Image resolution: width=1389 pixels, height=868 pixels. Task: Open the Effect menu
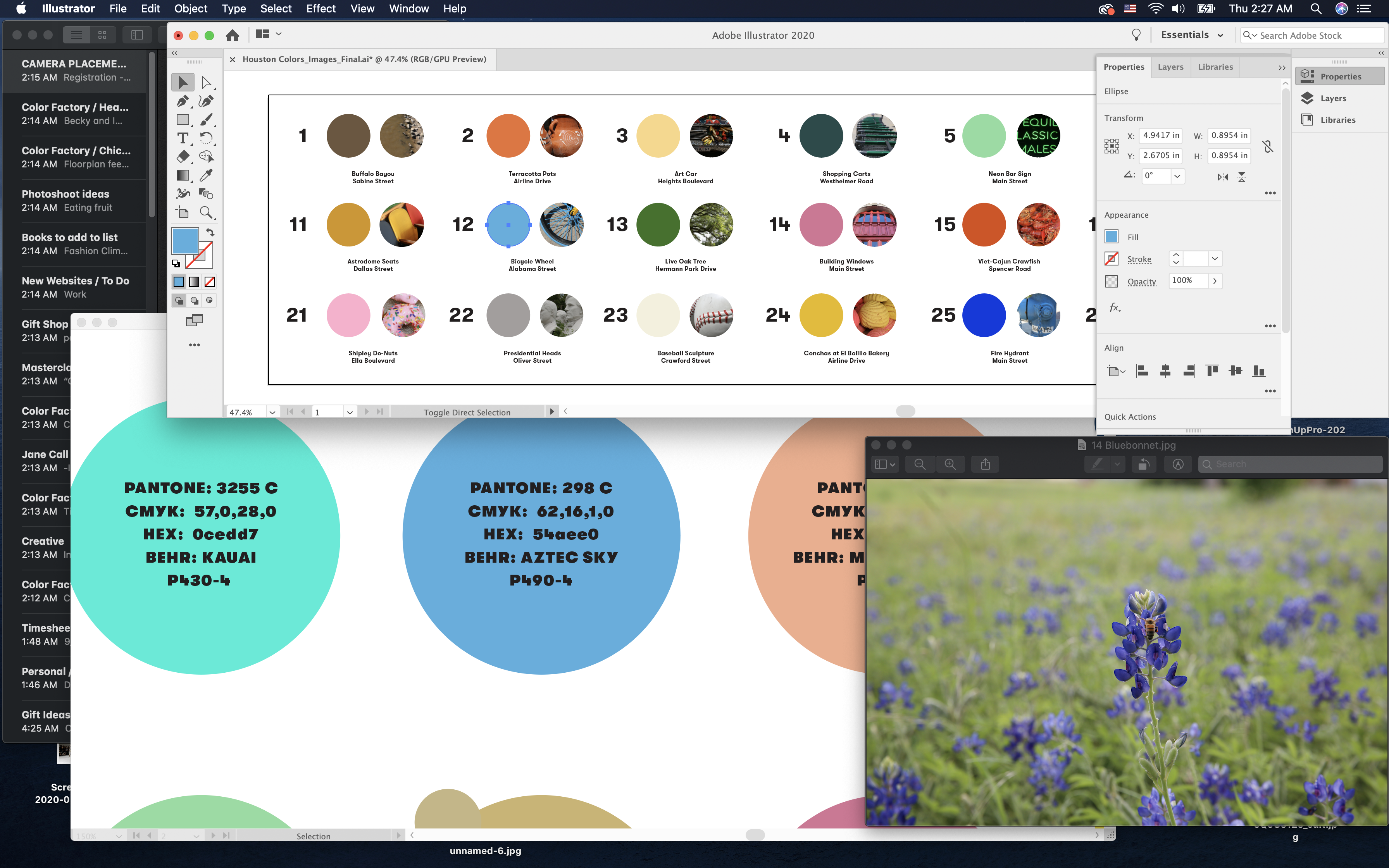click(320, 9)
